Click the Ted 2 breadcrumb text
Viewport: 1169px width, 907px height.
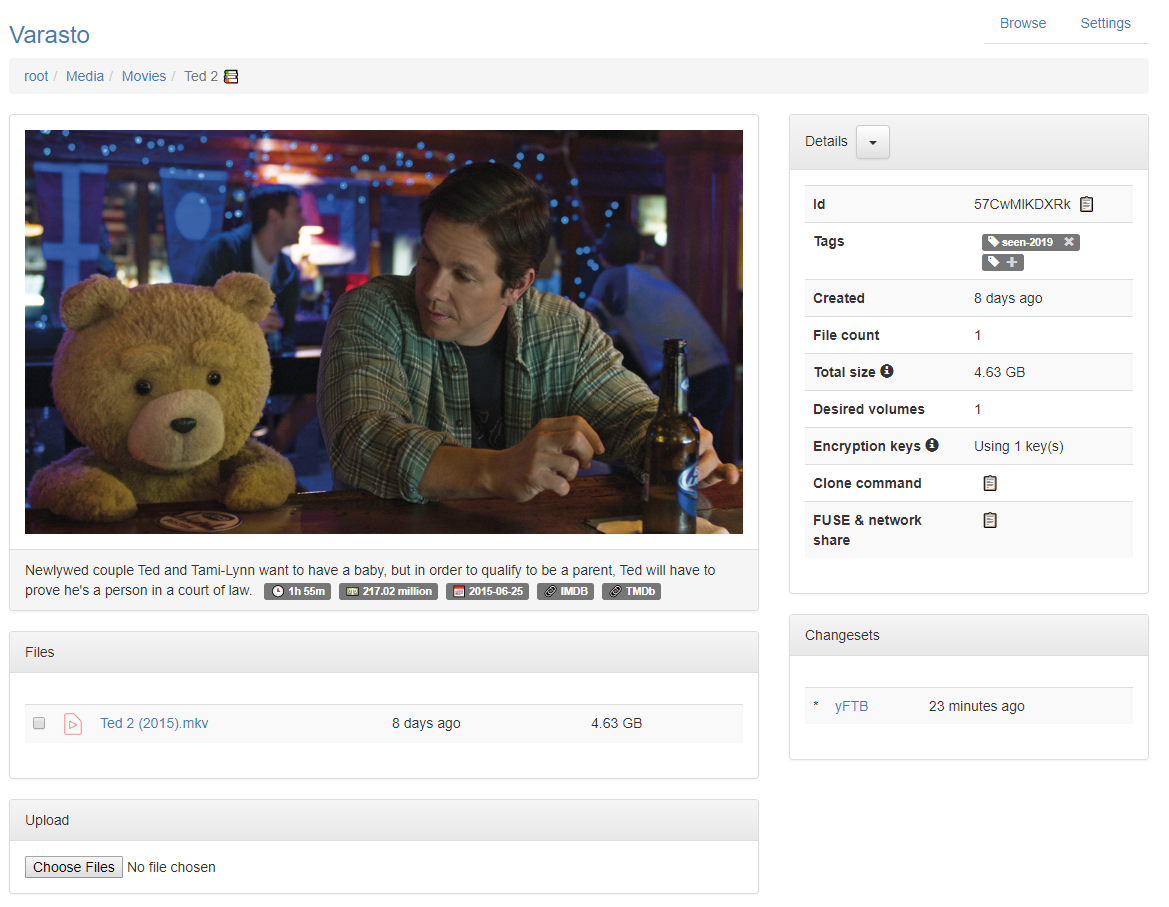pos(201,76)
